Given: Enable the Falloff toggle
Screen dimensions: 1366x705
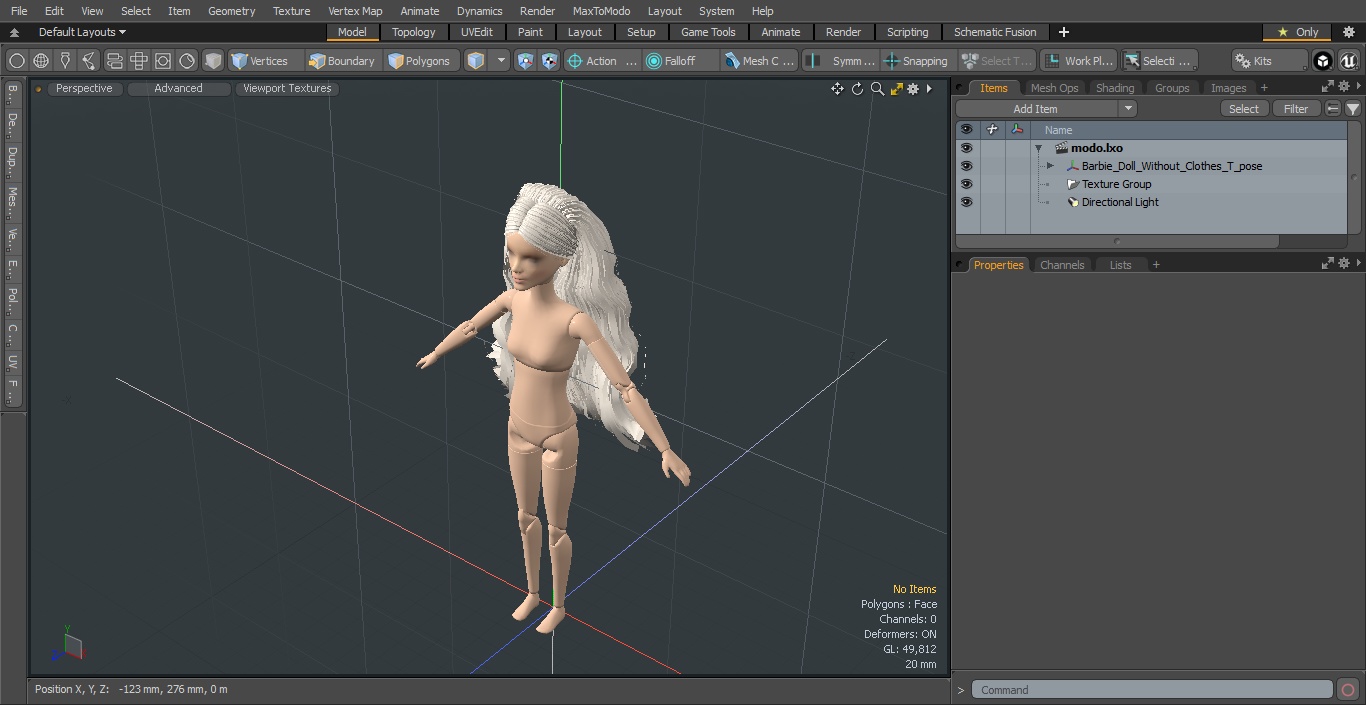Looking at the screenshot, I should click(682, 61).
